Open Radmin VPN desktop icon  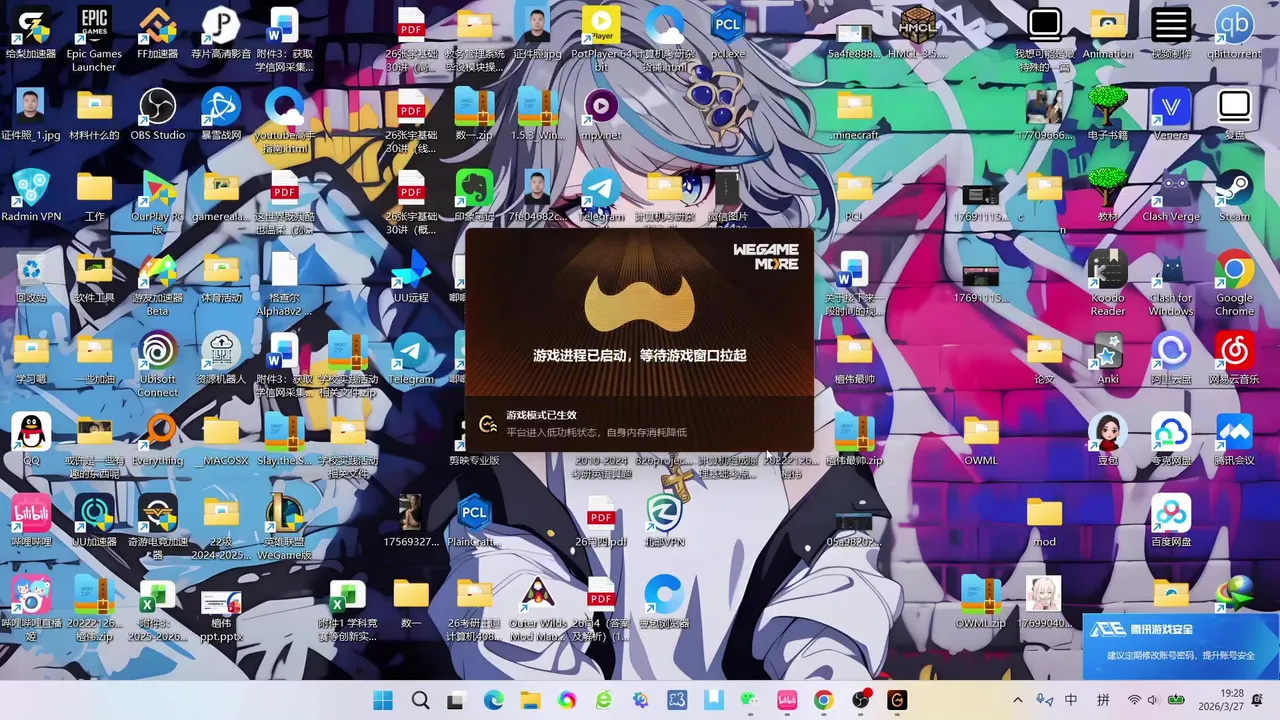31,195
